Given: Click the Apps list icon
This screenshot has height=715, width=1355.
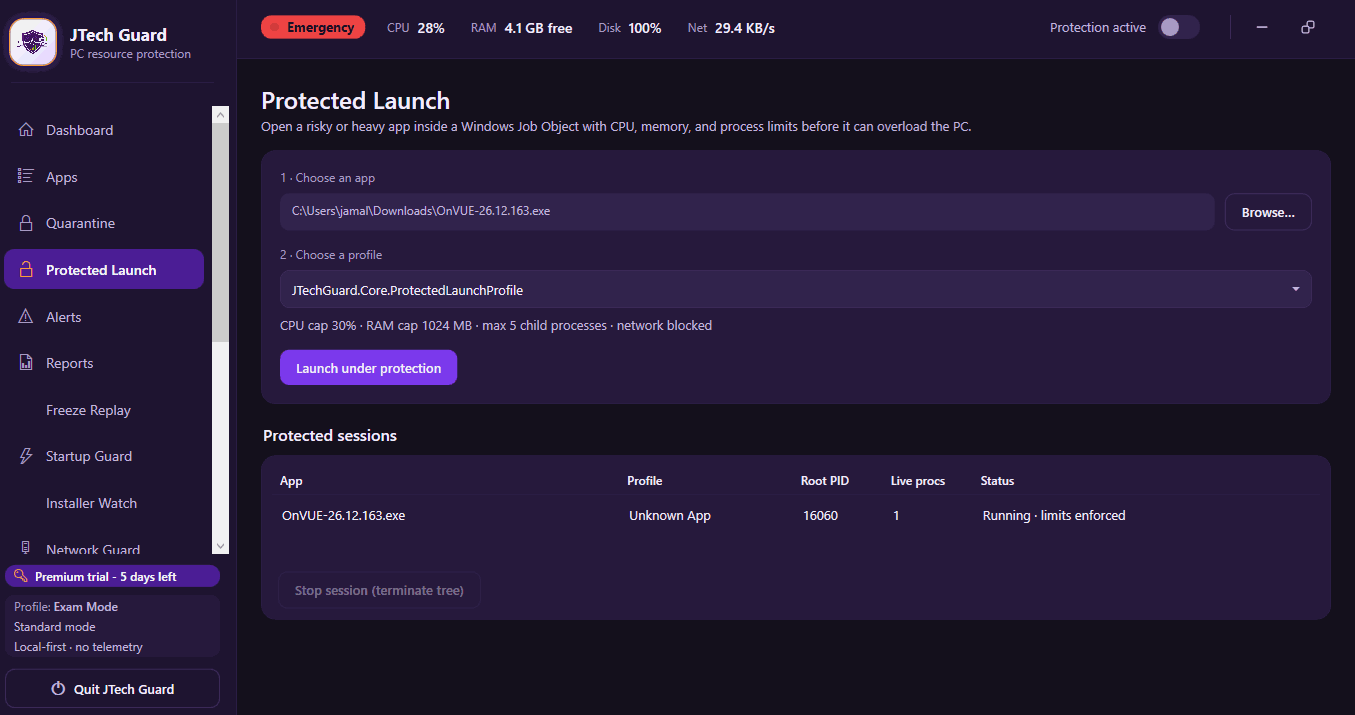Looking at the screenshot, I should click(26, 177).
